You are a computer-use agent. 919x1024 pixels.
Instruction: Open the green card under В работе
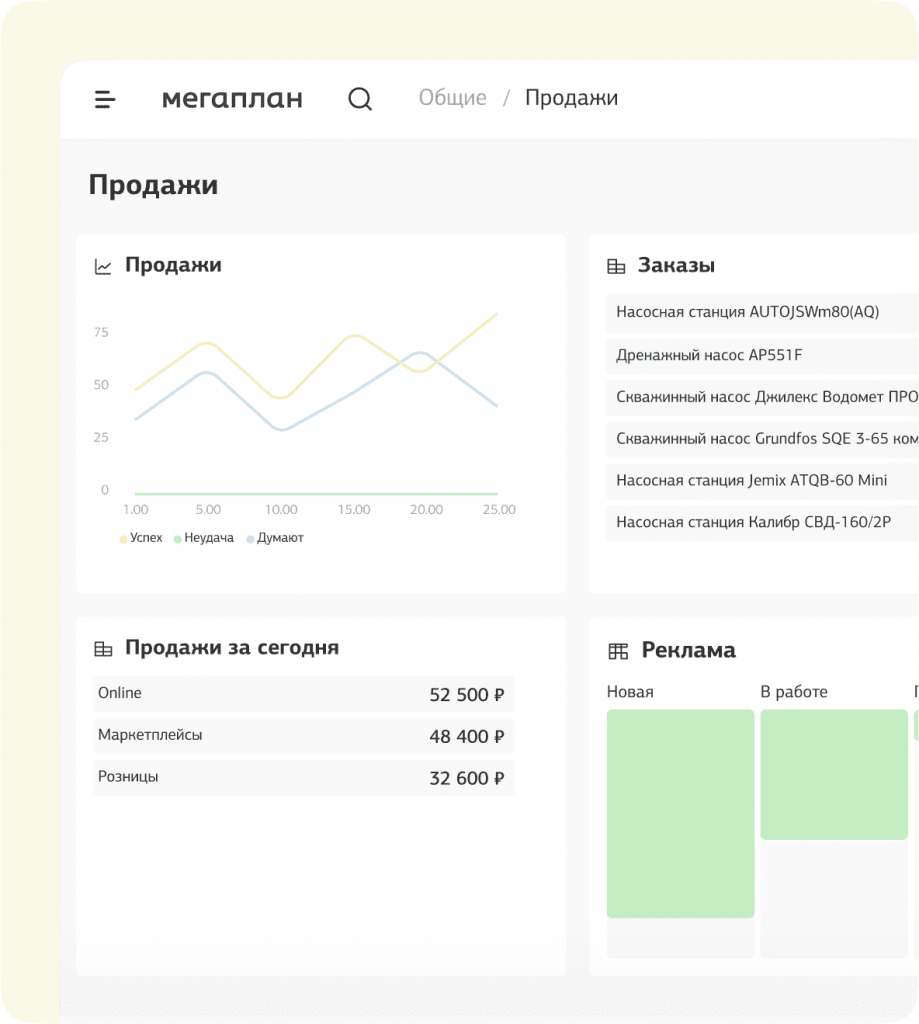834,774
